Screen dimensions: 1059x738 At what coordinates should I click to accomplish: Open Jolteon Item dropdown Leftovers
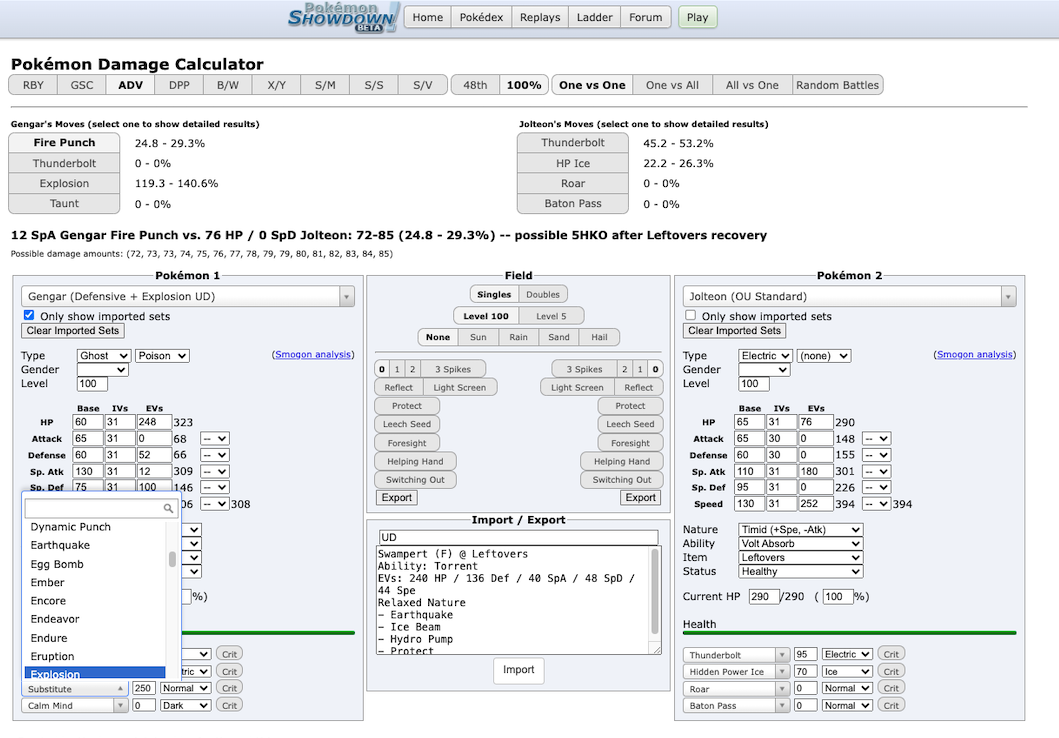tap(800, 558)
